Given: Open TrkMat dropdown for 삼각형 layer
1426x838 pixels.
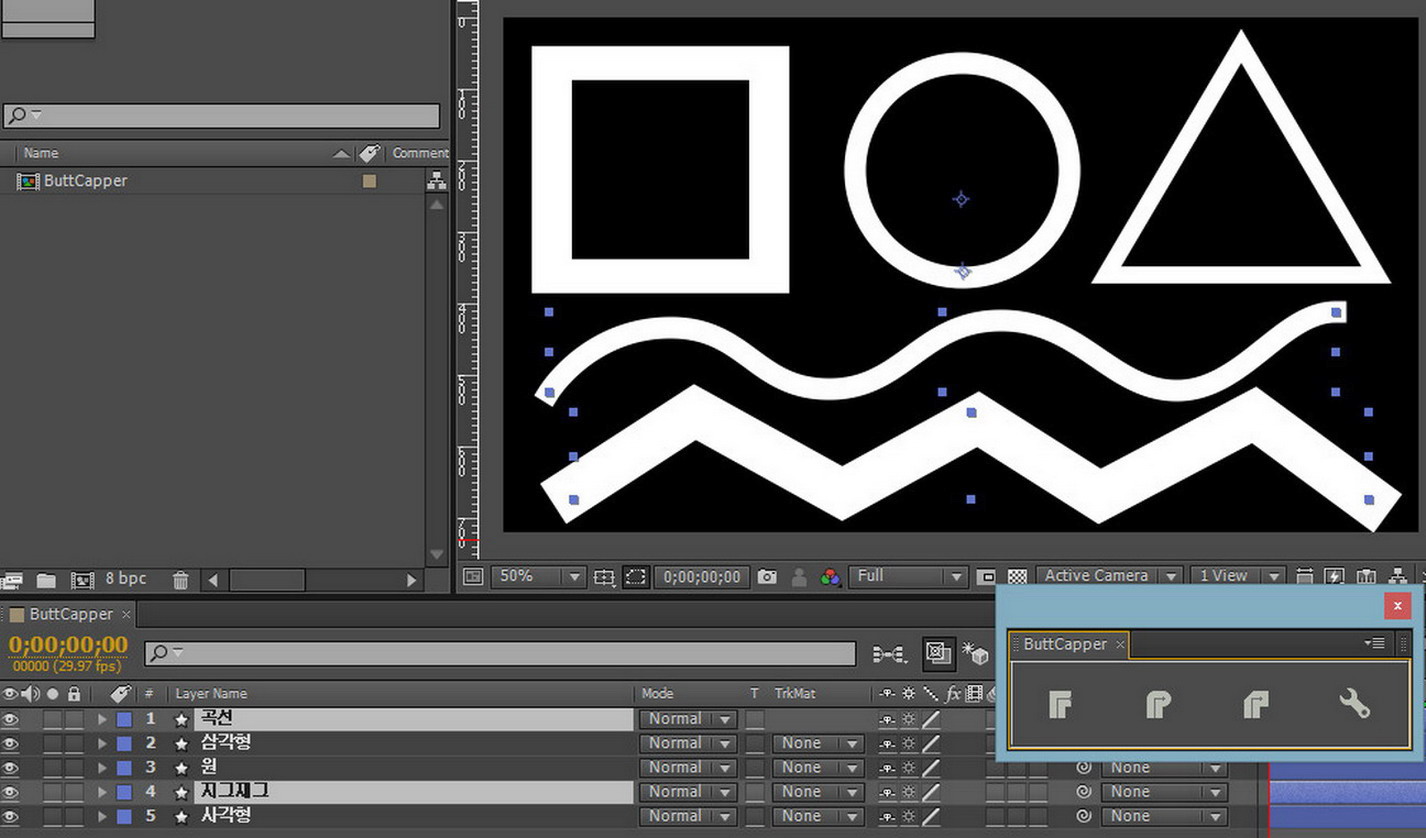Looking at the screenshot, I should 818,743.
